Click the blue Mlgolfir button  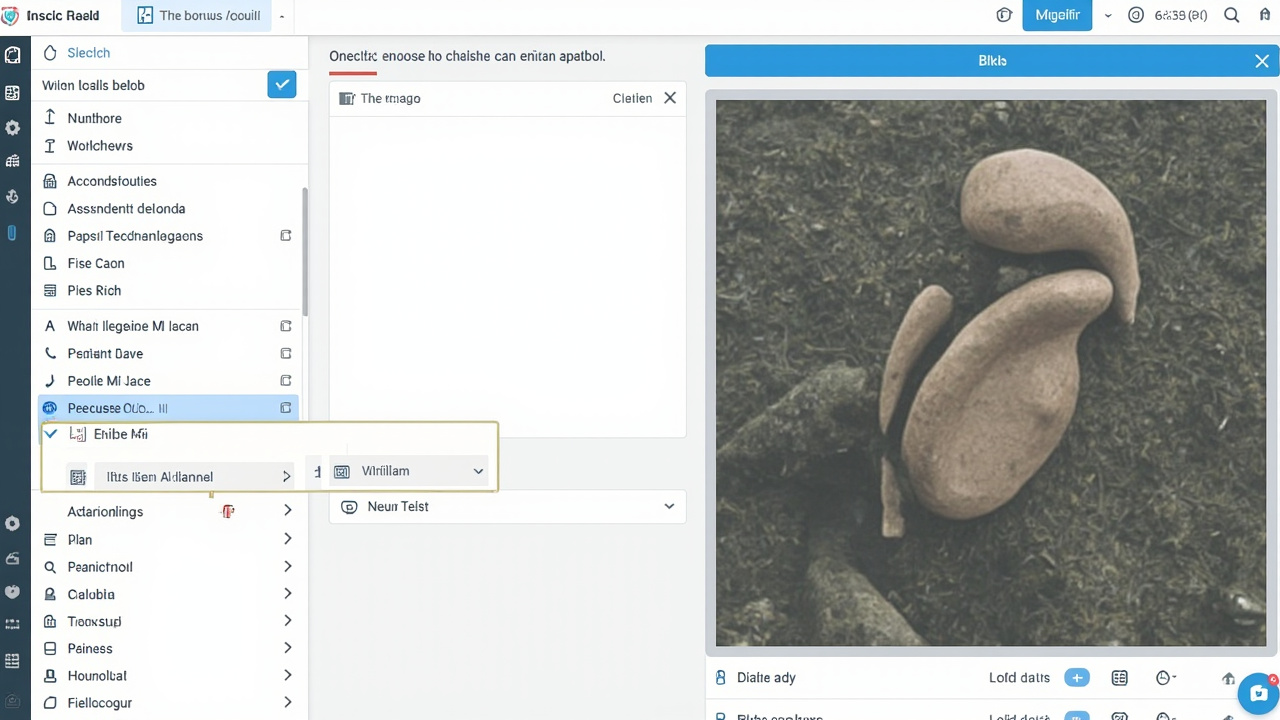tap(1057, 16)
